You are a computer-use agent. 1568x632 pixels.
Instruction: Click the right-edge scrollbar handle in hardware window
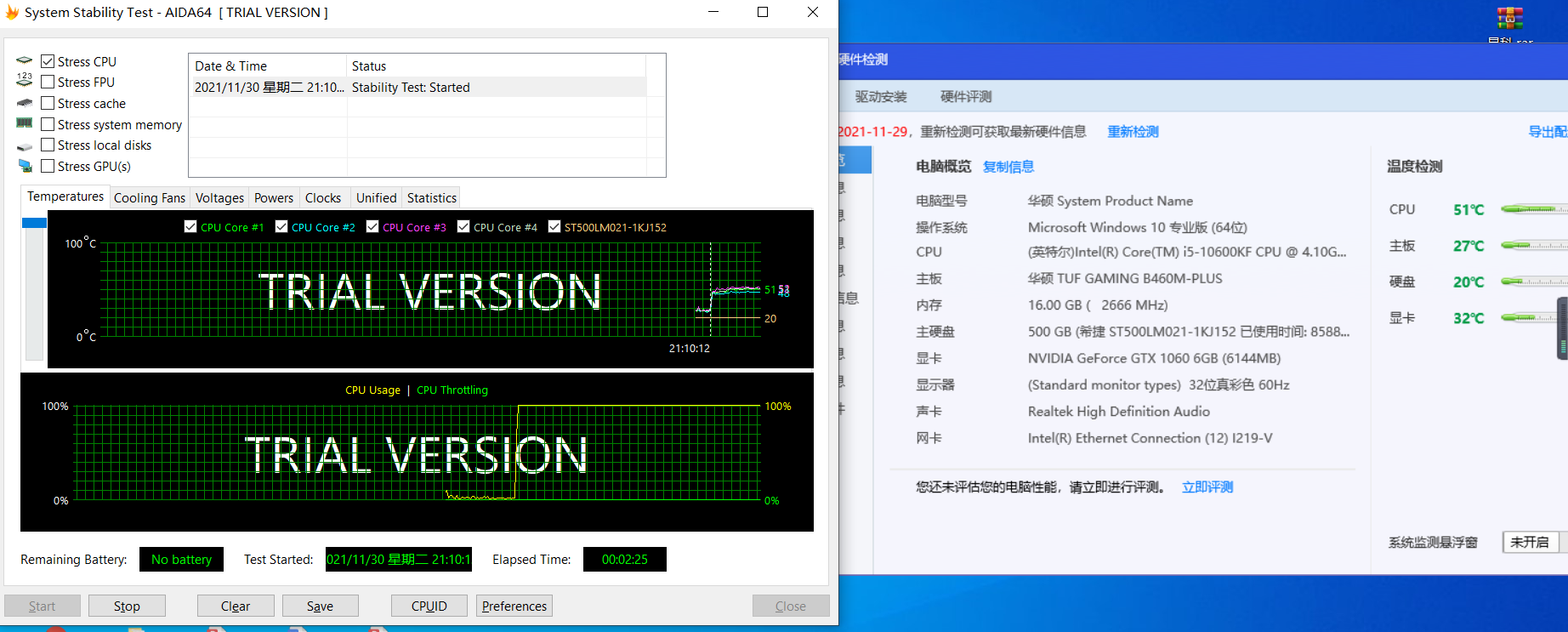(x=1562, y=327)
